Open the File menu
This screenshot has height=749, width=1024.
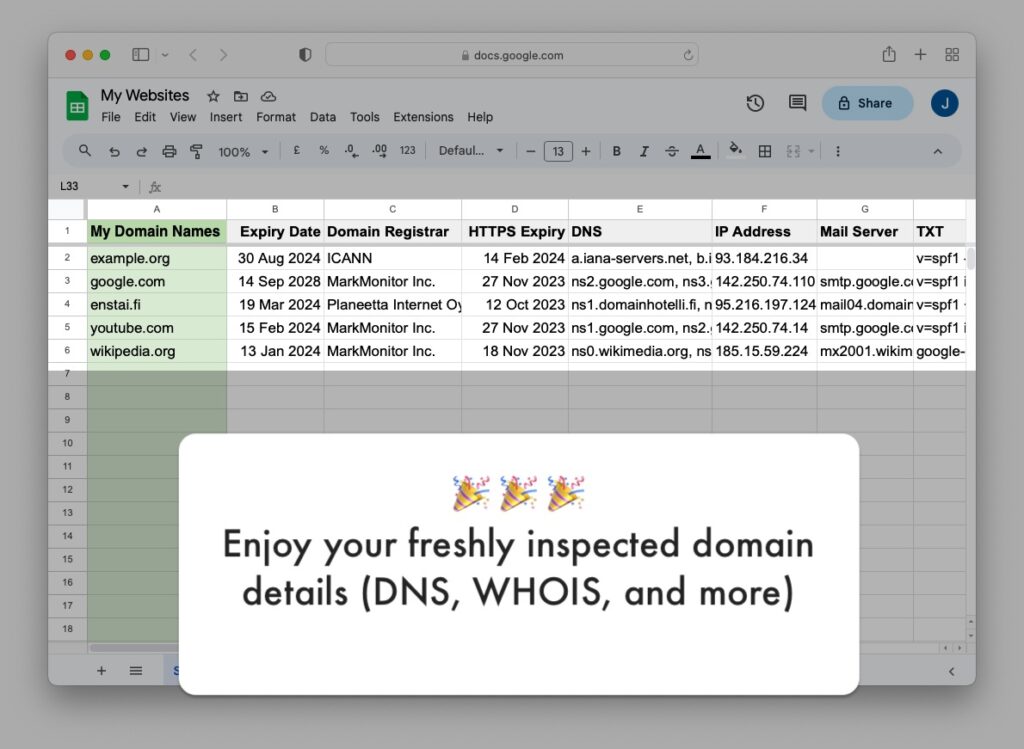[110, 117]
